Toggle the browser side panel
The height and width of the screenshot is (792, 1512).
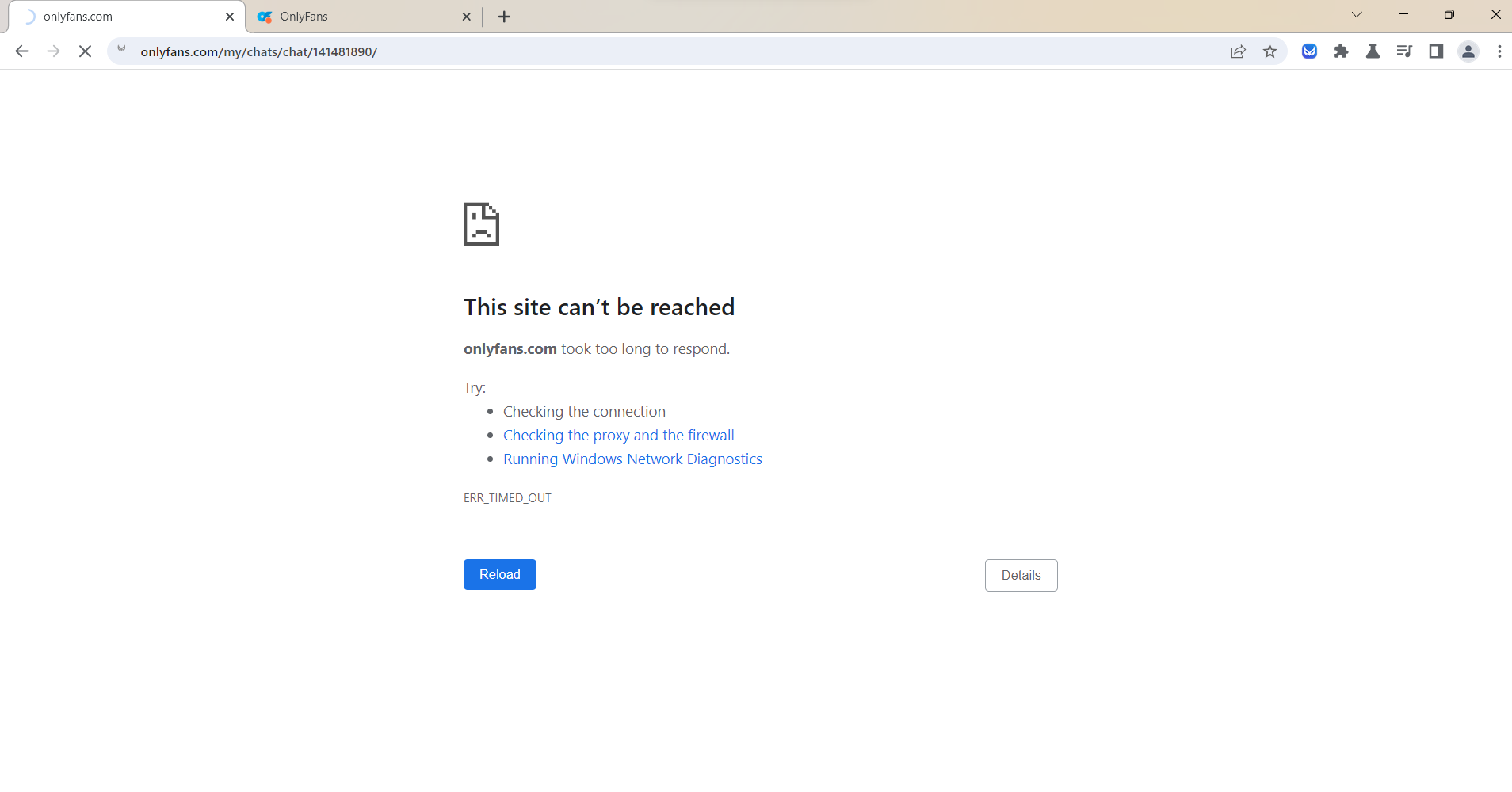point(1436,51)
